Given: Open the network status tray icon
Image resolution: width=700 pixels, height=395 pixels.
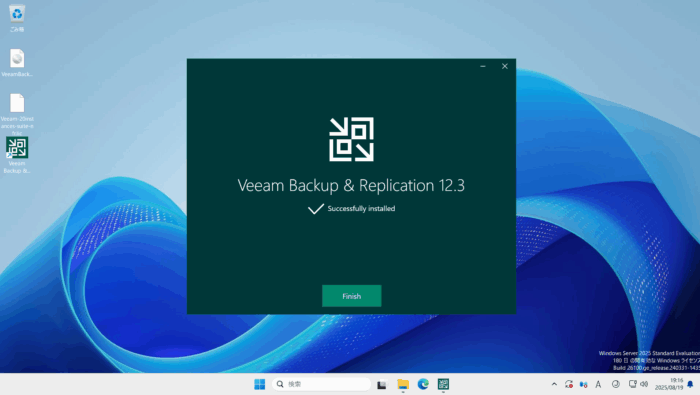Looking at the screenshot, I should coord(632,384).
